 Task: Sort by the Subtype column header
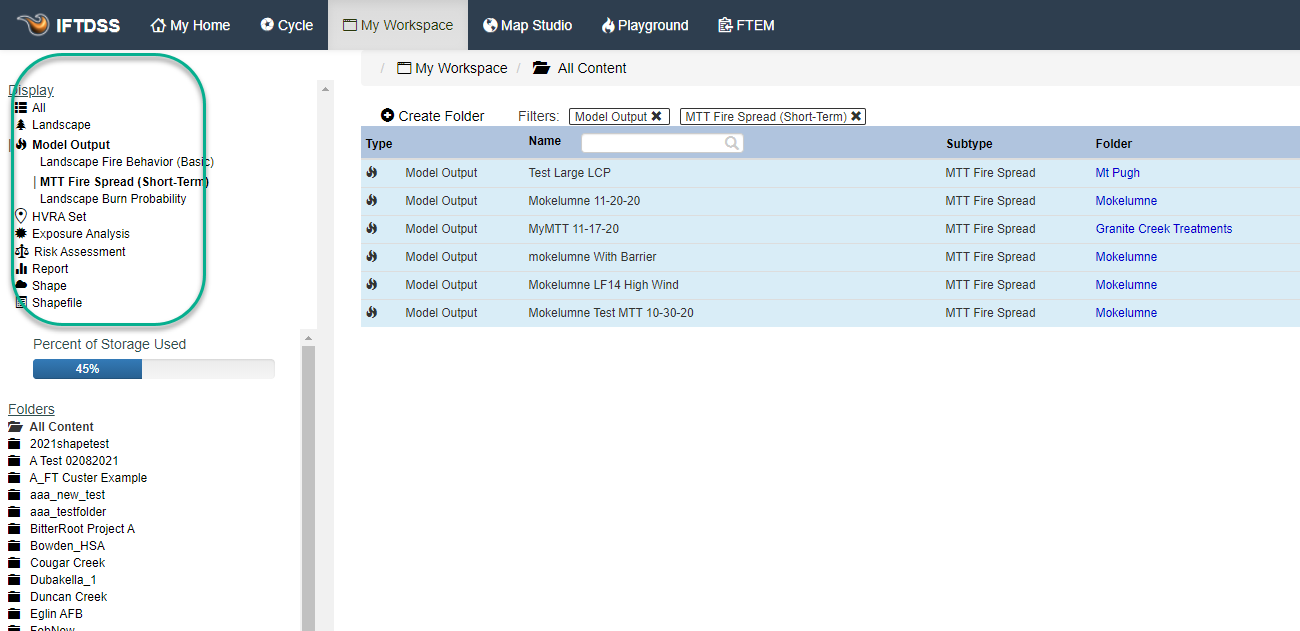pyautogui.click(x=969, y=144)
